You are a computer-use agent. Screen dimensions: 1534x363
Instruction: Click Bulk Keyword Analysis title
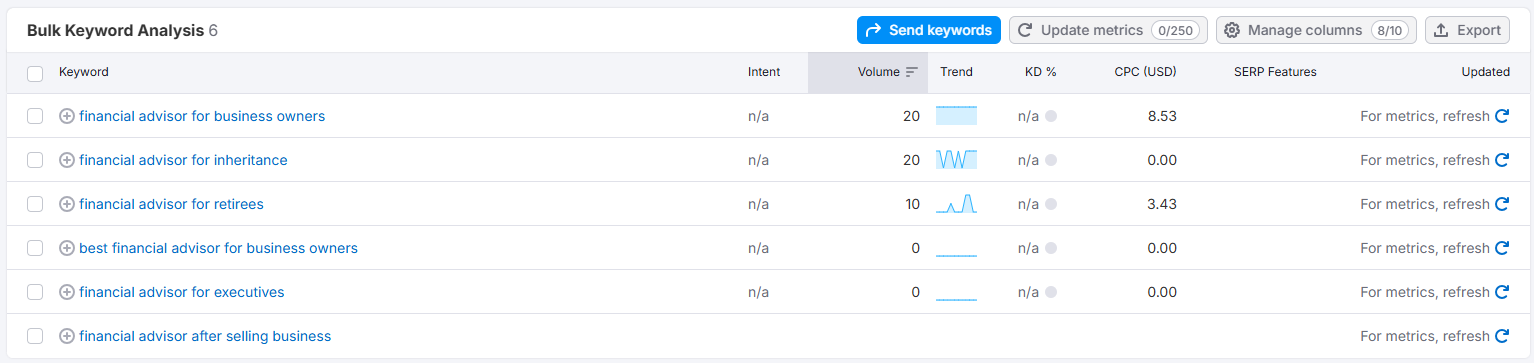pyautogui.click(x=115, y=30)
